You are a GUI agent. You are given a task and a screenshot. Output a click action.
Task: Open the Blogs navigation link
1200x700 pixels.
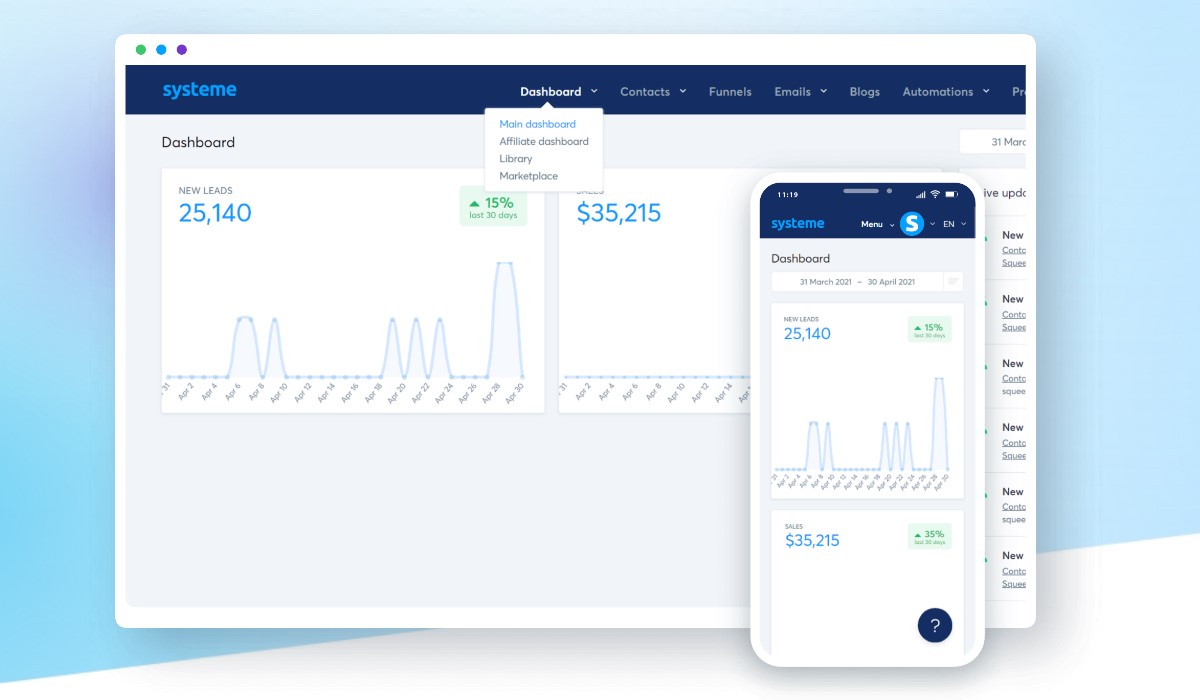(x=865, y=92)
